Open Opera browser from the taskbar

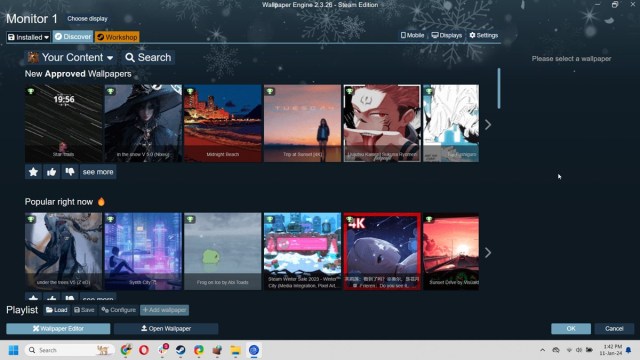pyautogui.click(x=144, y=350)
